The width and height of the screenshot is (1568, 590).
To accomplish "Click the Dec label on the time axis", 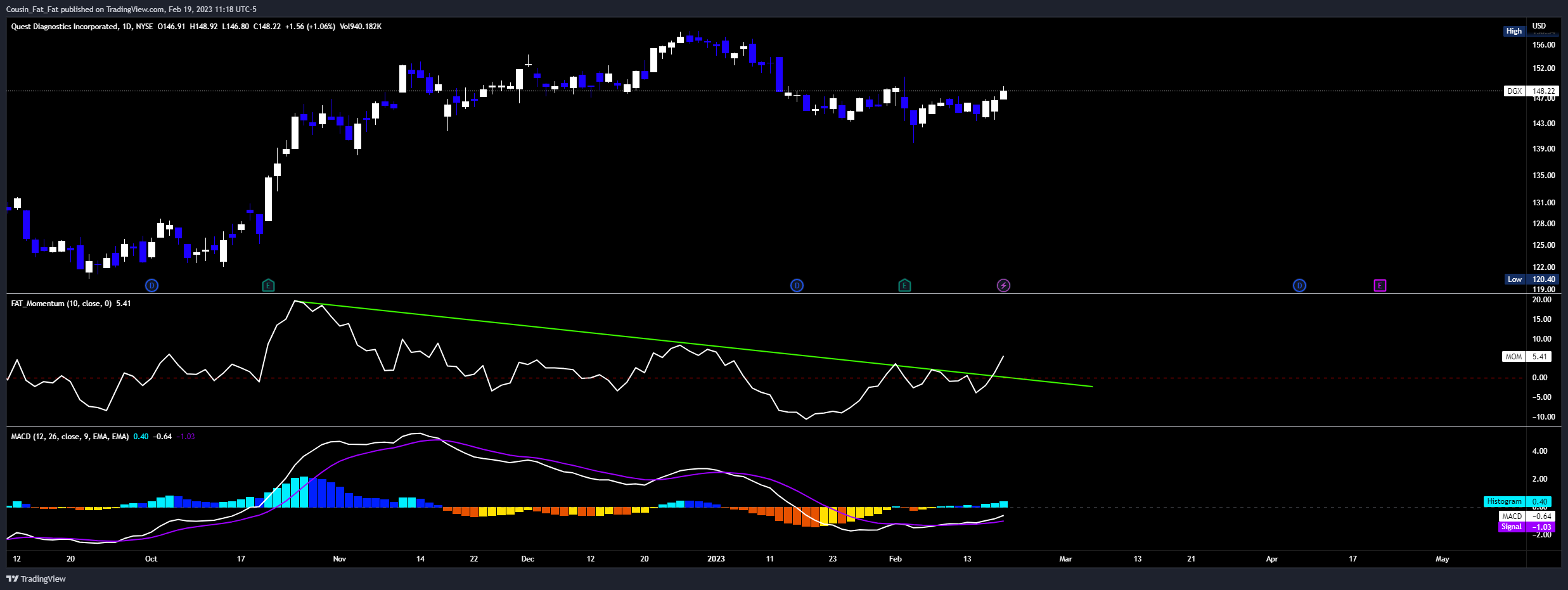I will coord(527,559).
